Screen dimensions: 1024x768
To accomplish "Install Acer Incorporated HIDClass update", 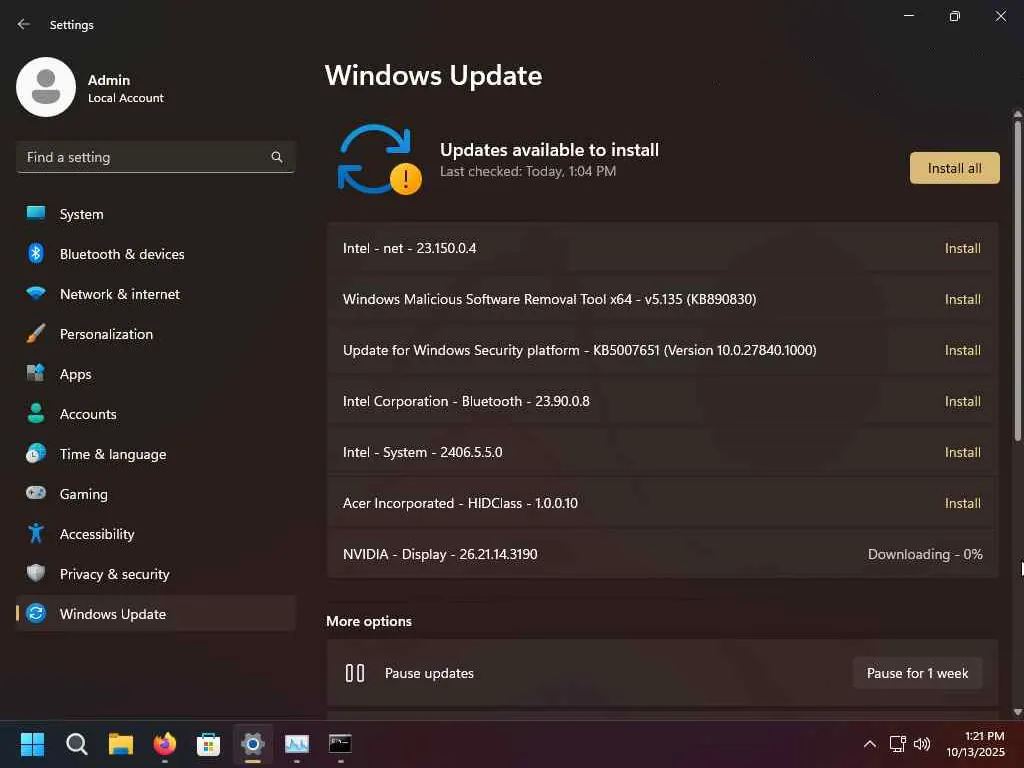I will coord(962,503).
